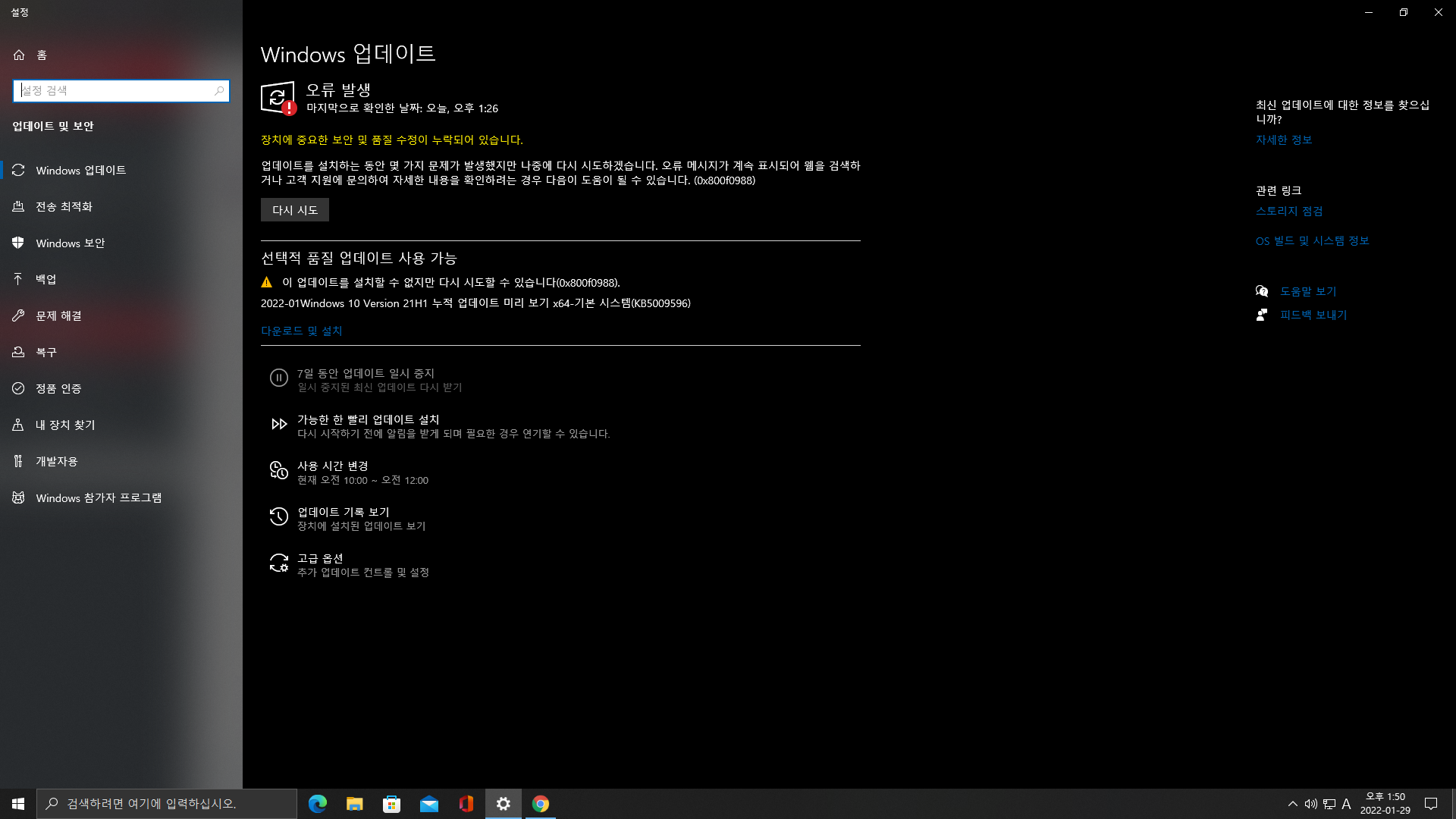
Task: Open the Windows 보안 page
Action: coord(121,243)
